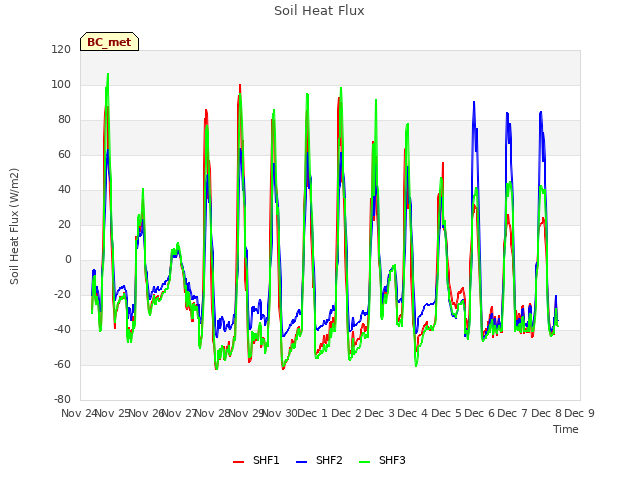
Task: Click the '-40' y-axis tick label
Action: point(62,329)
